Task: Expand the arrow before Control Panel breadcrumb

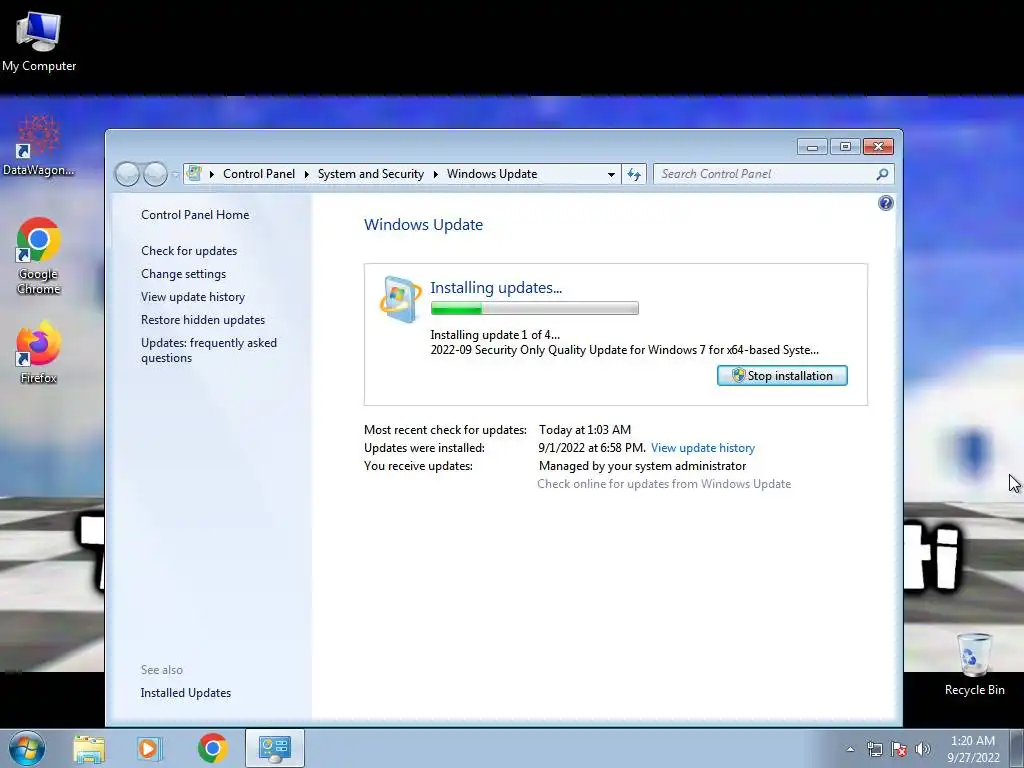Action: (212, 174)
